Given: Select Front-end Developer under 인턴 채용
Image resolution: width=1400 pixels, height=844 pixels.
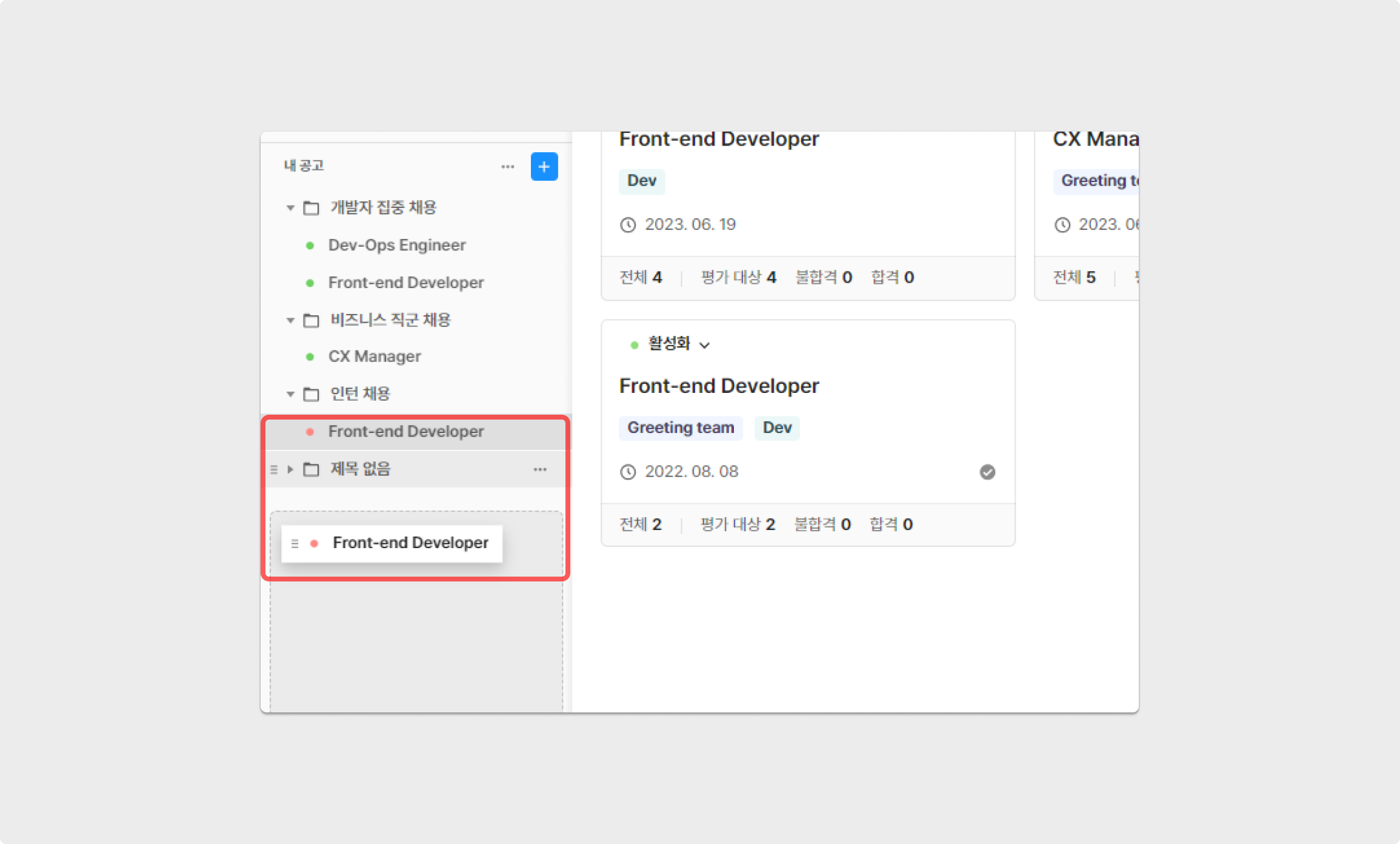Looking at the screenshot, I should point(405,432).
